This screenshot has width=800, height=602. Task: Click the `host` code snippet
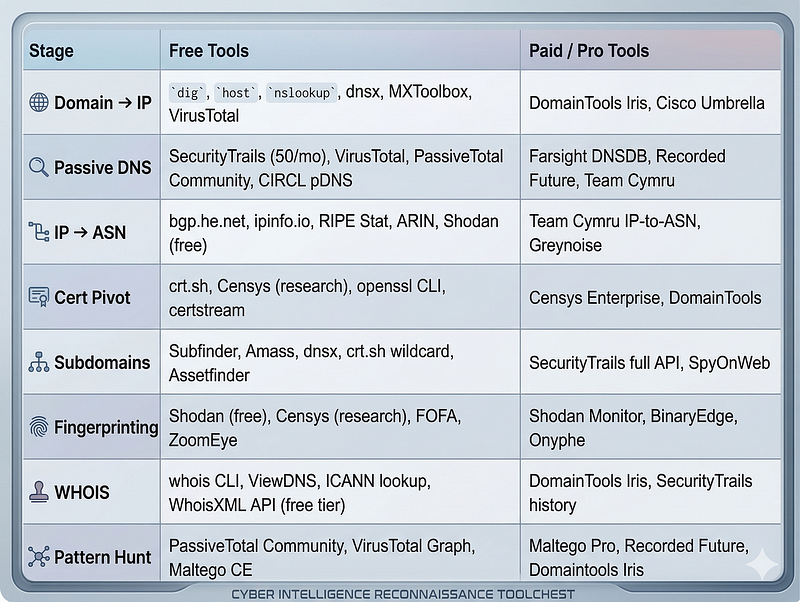tap(236, 93)
